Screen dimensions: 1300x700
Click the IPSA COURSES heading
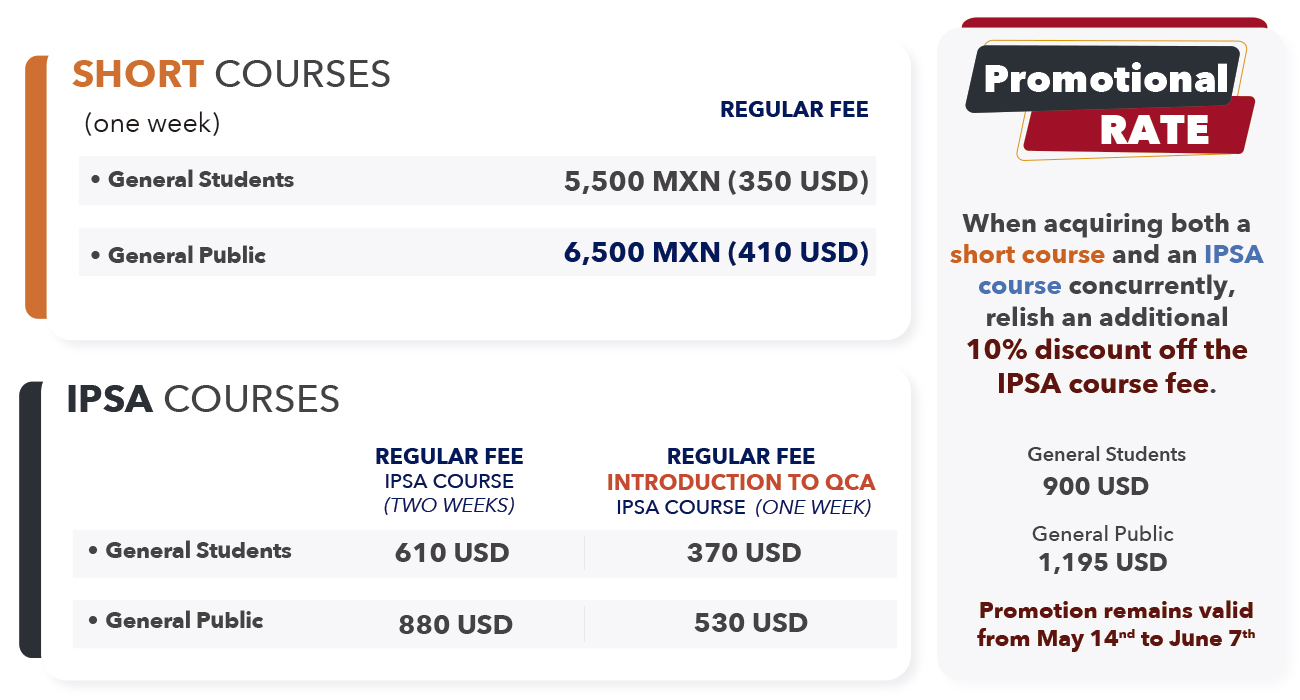tap(203, 399)
